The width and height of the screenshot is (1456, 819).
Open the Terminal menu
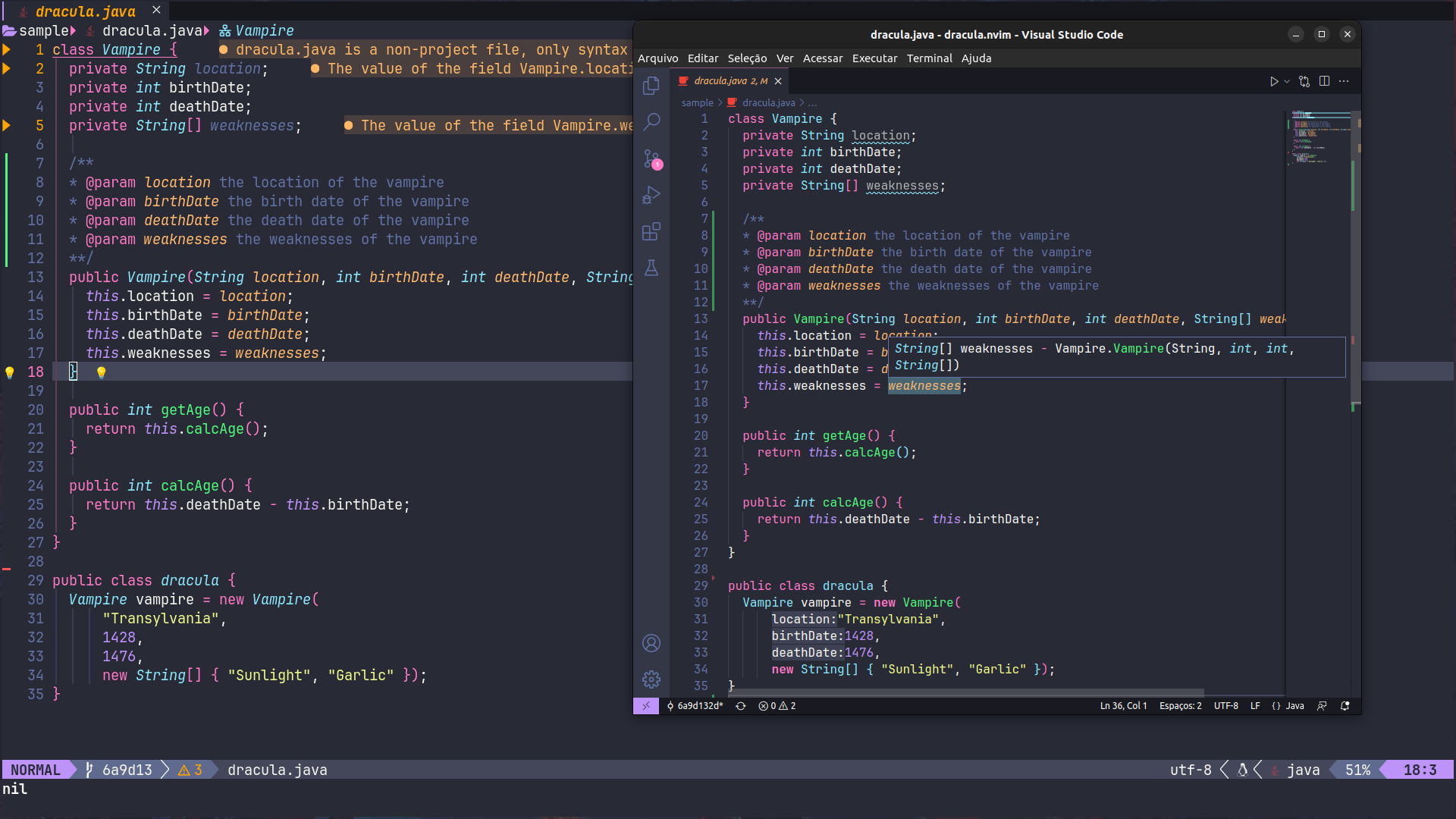coord(930,58)
